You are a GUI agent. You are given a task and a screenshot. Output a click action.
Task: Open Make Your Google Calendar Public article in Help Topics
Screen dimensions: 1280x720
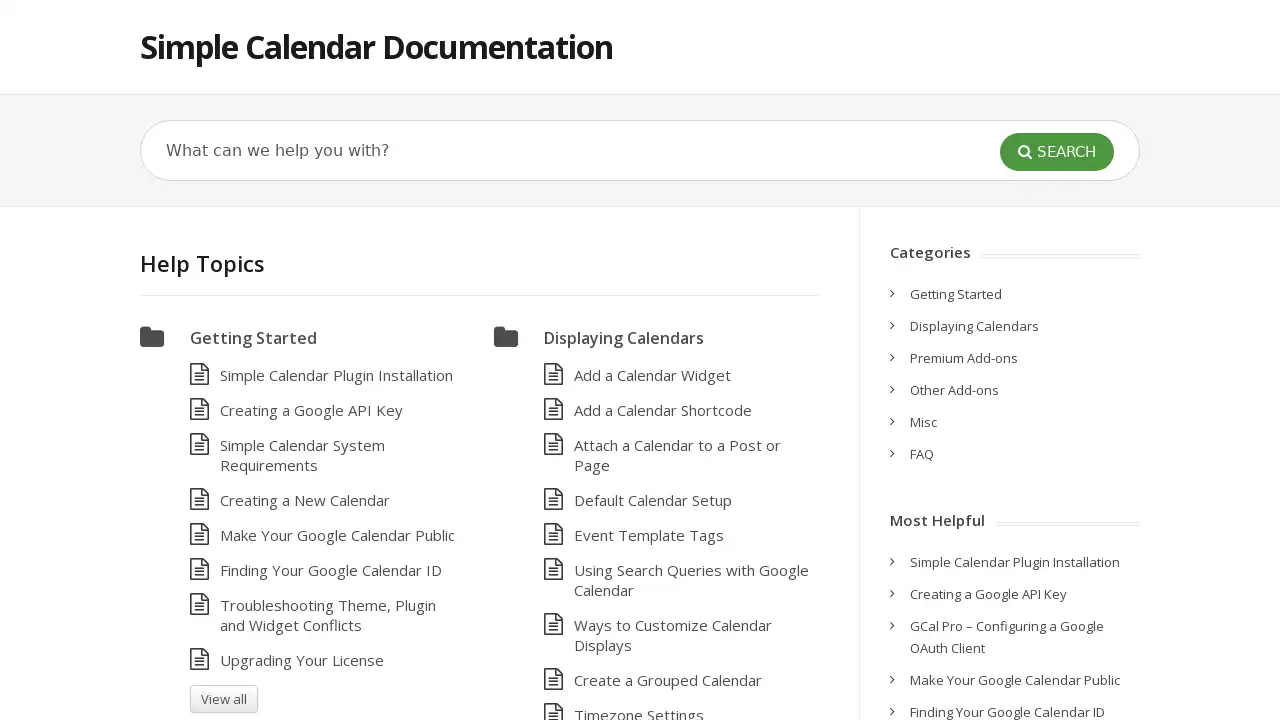tap(337, 535)
